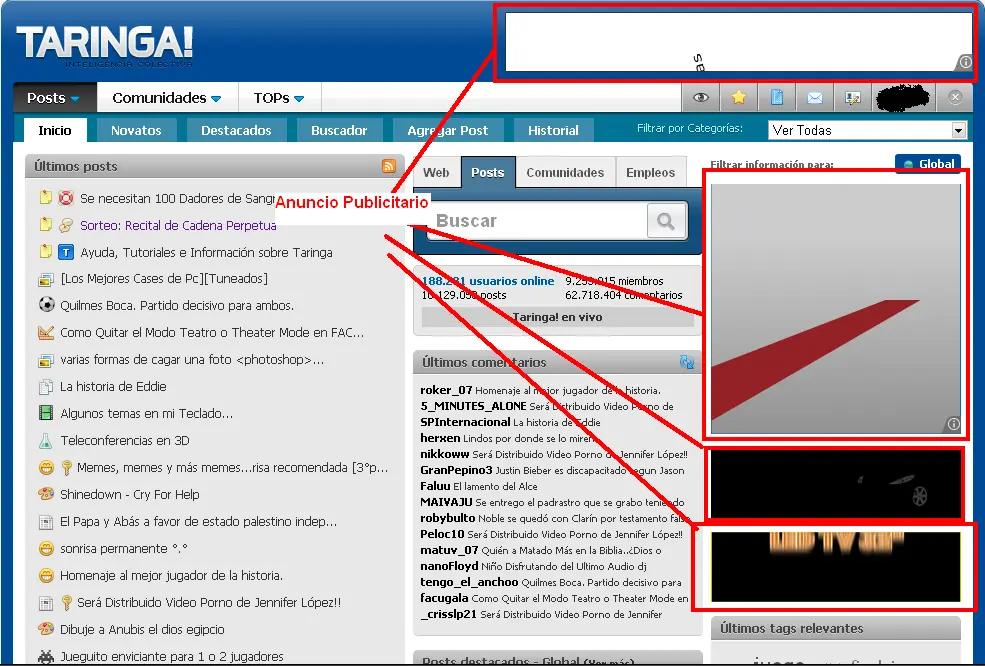
Task: Click film icon beside Algunos temas en mi Teclado
Action: (x=46, y=413)
